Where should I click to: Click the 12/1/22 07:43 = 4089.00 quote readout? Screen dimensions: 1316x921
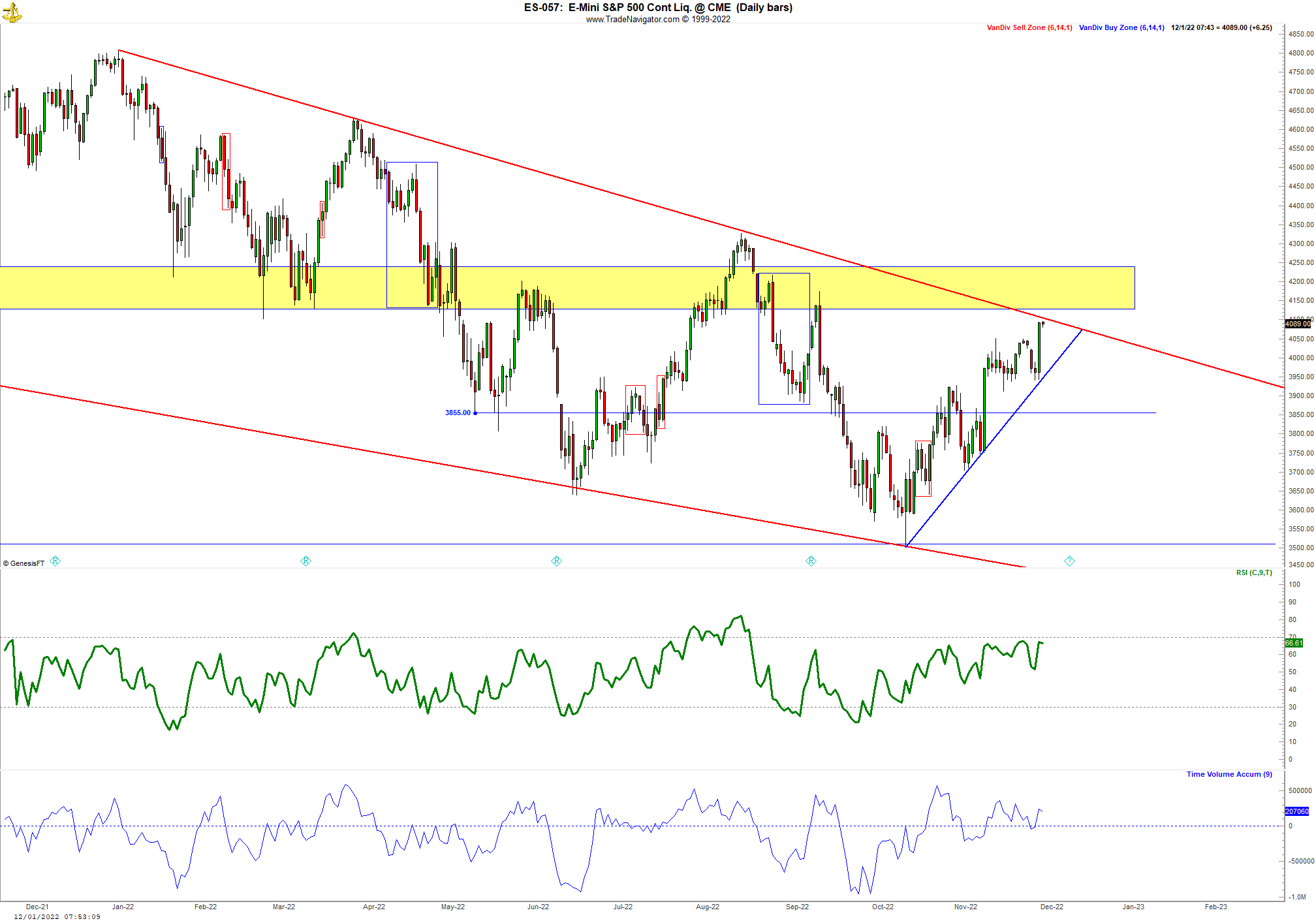(x=1221, y=27)
